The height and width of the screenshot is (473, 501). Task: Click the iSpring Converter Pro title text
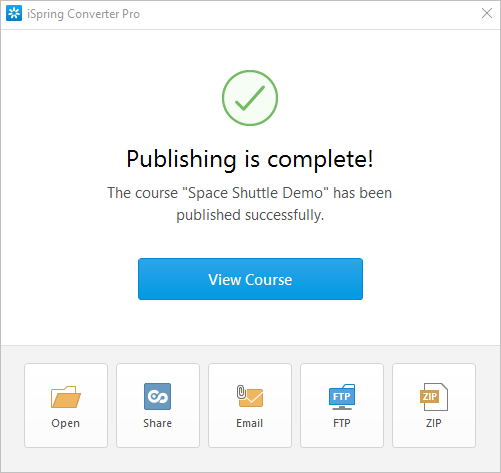pos(83,14)
